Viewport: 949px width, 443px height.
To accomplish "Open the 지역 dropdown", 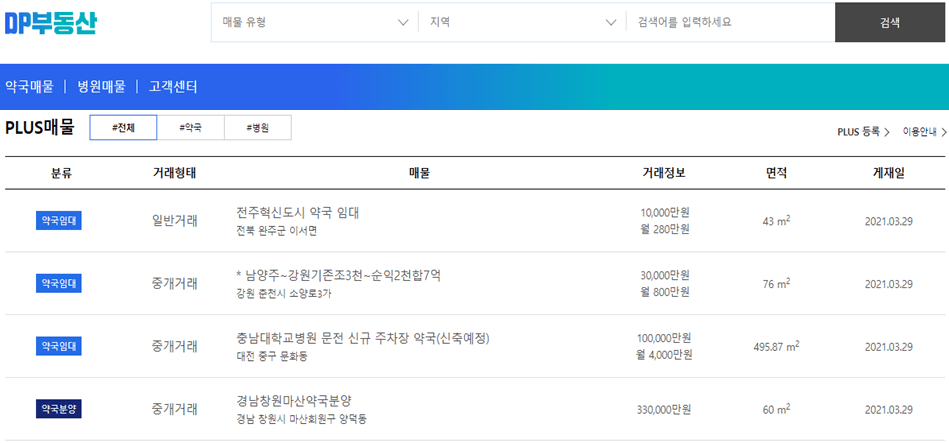I will 522,22.
